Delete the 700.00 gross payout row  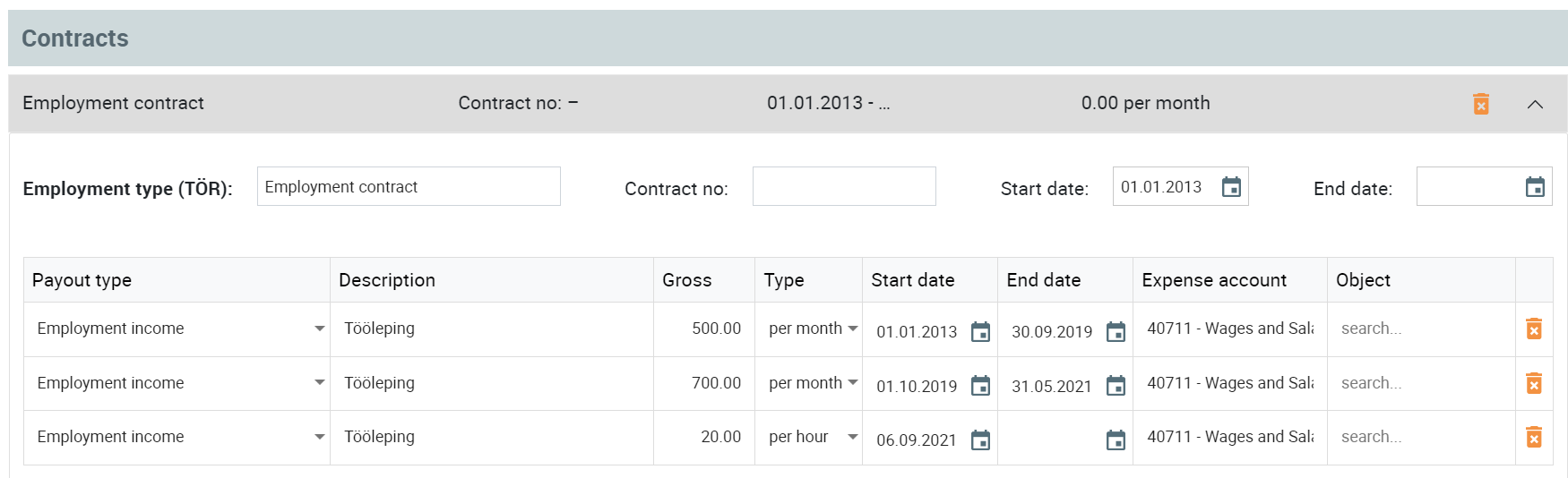point(1534,383)
